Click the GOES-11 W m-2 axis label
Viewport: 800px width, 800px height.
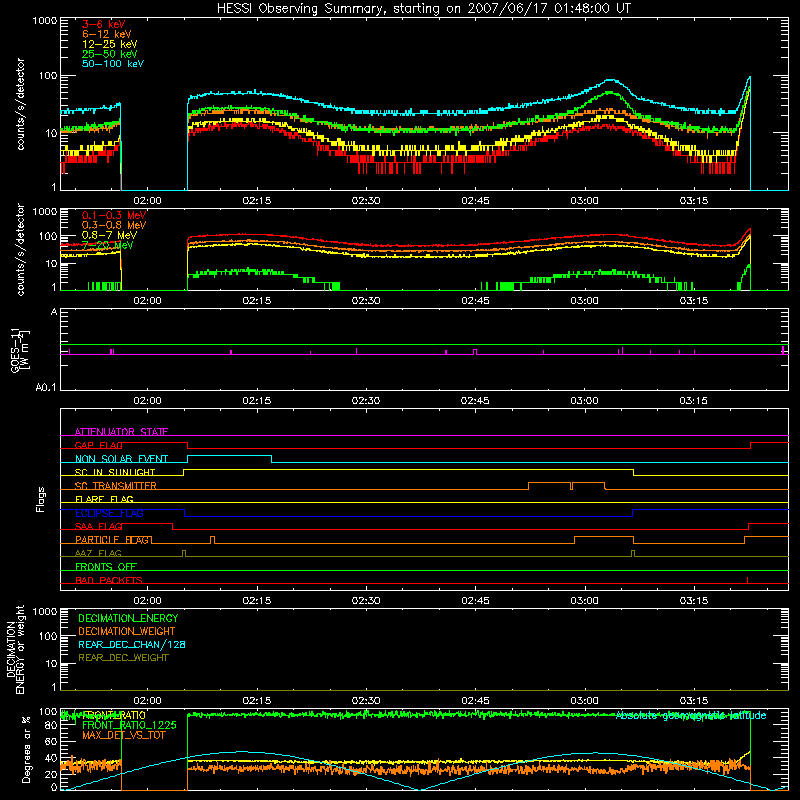click(x=19, y=350)
